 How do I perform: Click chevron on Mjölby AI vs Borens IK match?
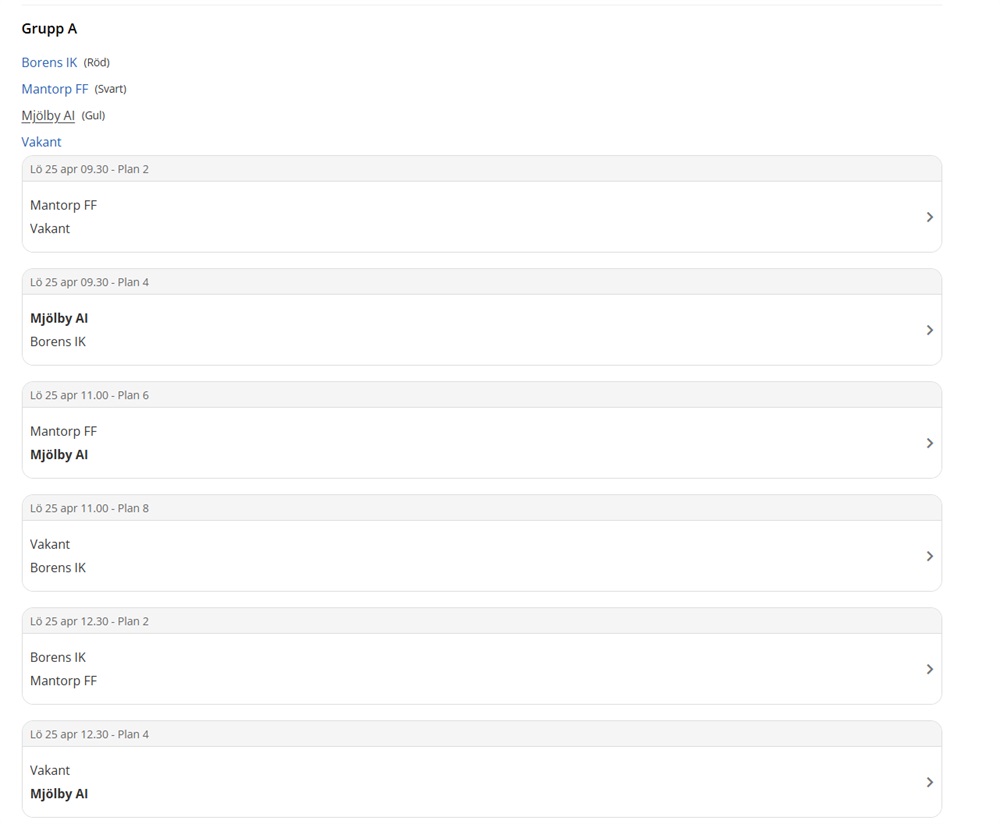tap(929, 330)
